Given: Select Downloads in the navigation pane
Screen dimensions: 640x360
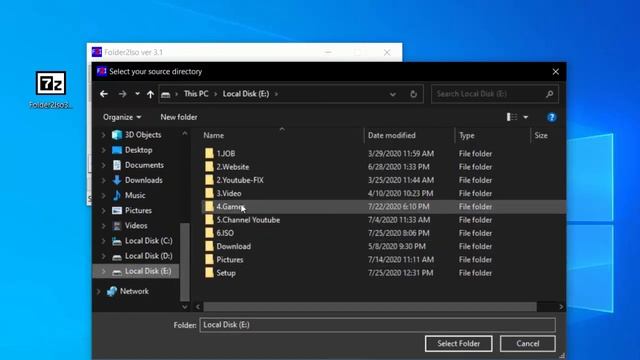Looking at the screenshot, I should (143, 180).
